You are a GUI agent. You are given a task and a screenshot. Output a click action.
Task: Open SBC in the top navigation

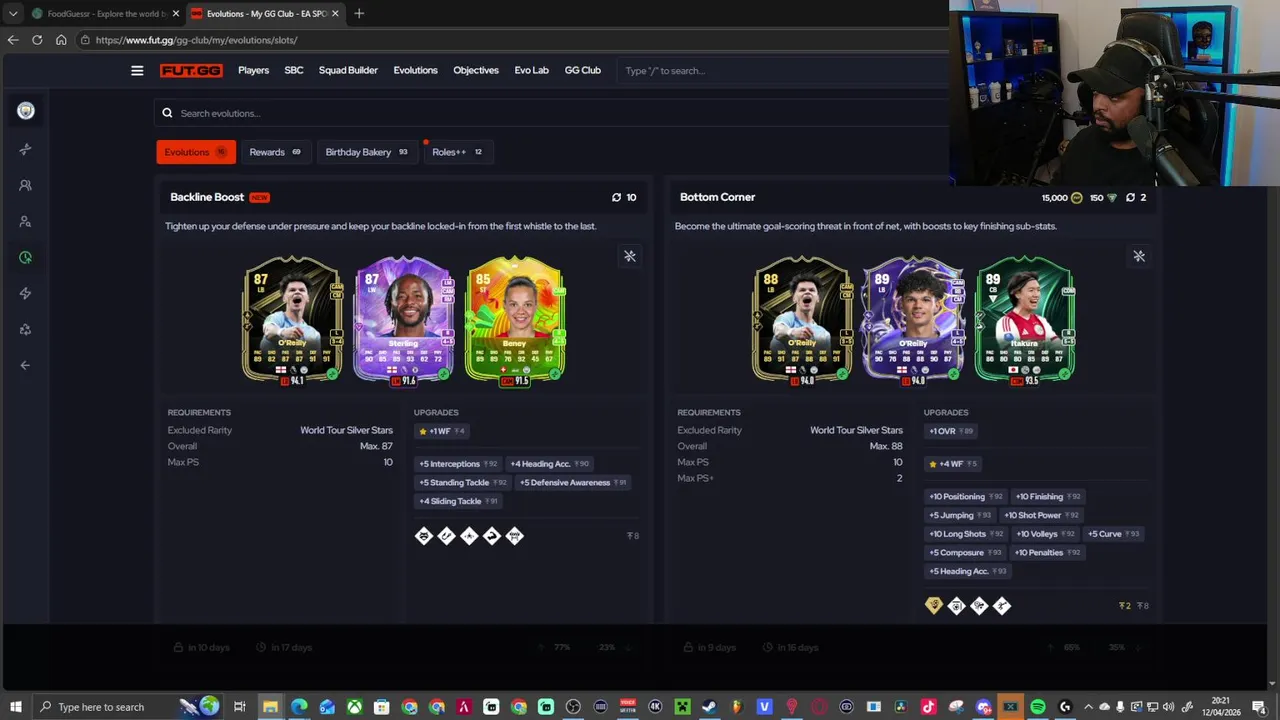click(x=294, y=71)
